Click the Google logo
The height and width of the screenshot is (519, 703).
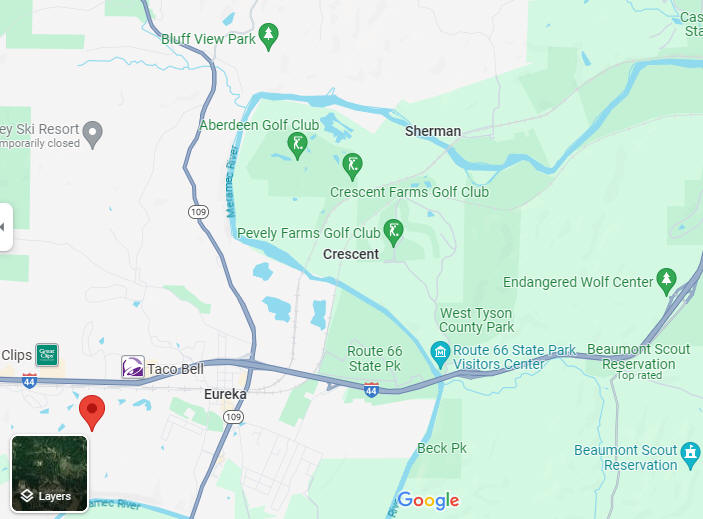pos(428,500)
